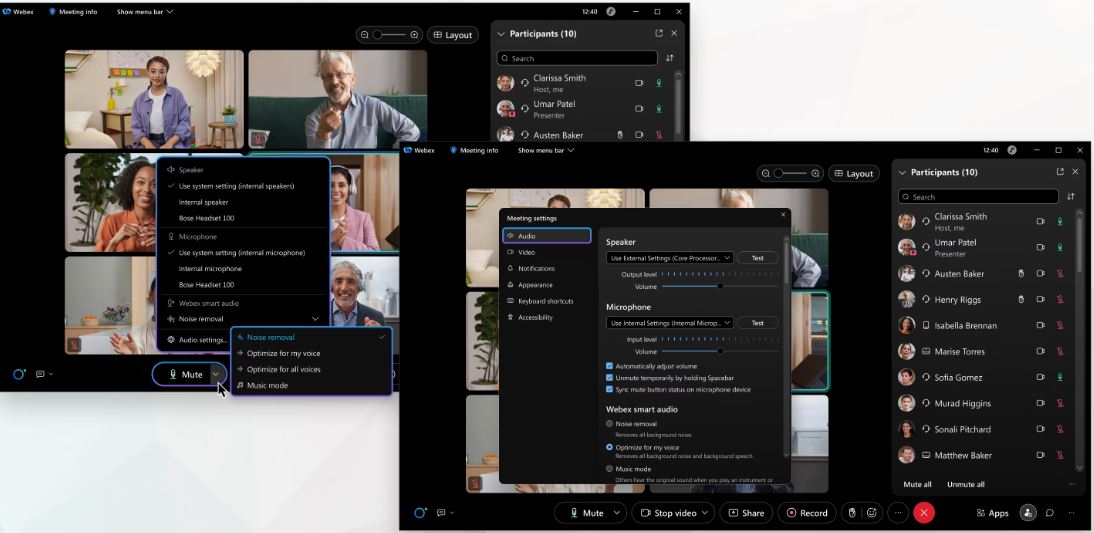Viewport: 1094px width, 533px height.
Task: Open Webex Assistant icon in front window
Action: coord(420,513)
